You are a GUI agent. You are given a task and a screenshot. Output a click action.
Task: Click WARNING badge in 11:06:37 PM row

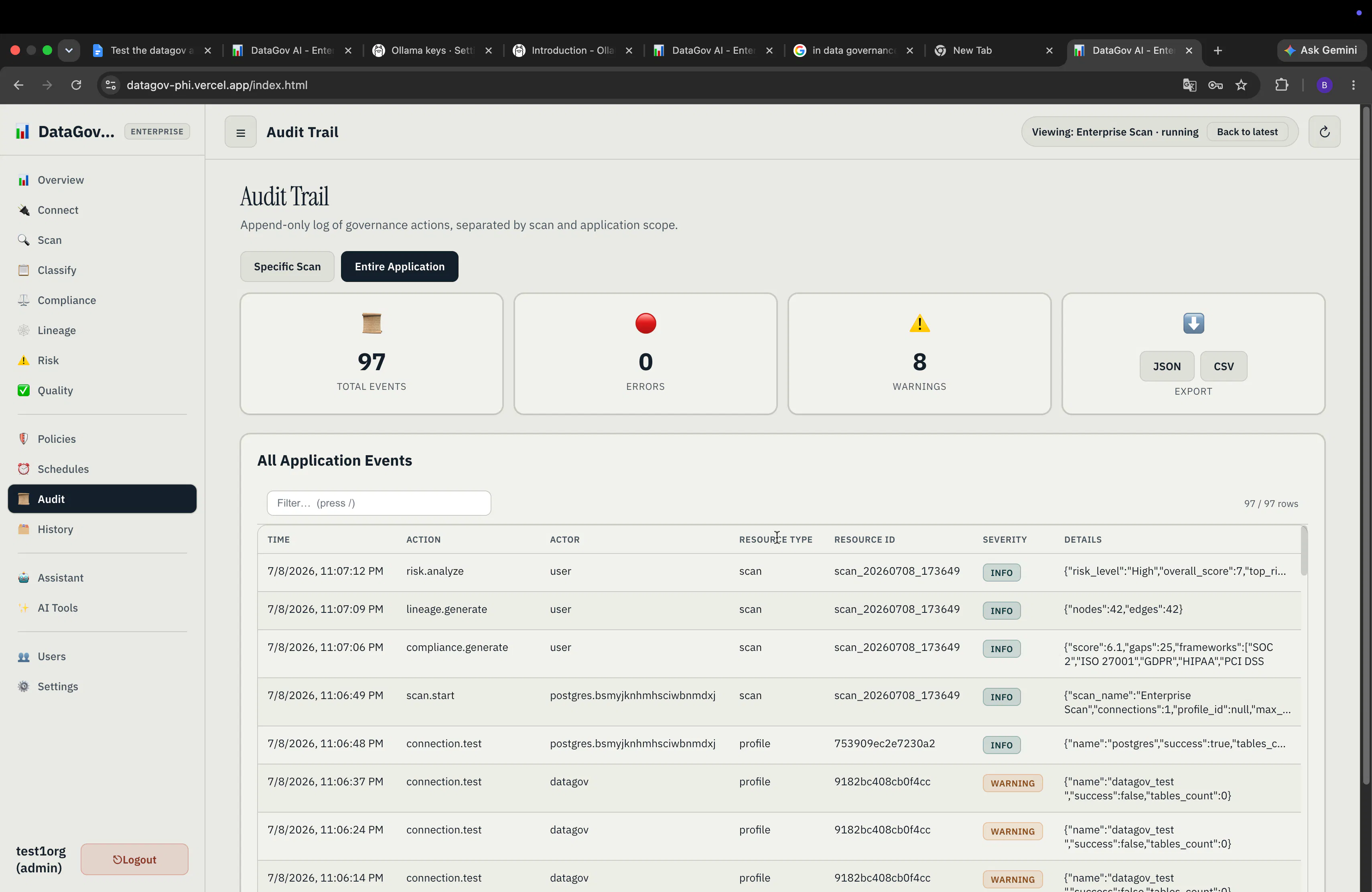click(1012, 783)
